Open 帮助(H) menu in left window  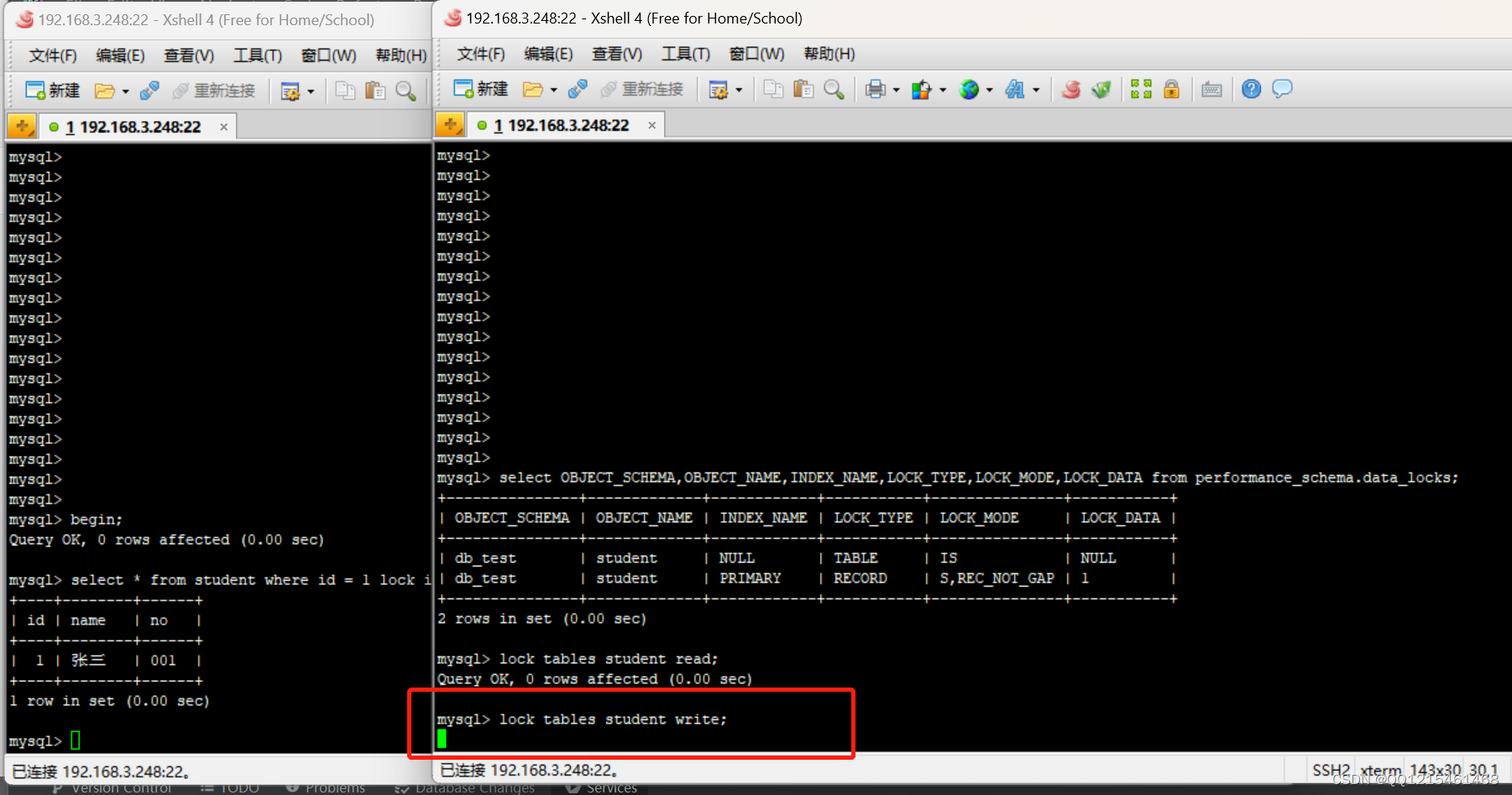(x=401, y=55)
